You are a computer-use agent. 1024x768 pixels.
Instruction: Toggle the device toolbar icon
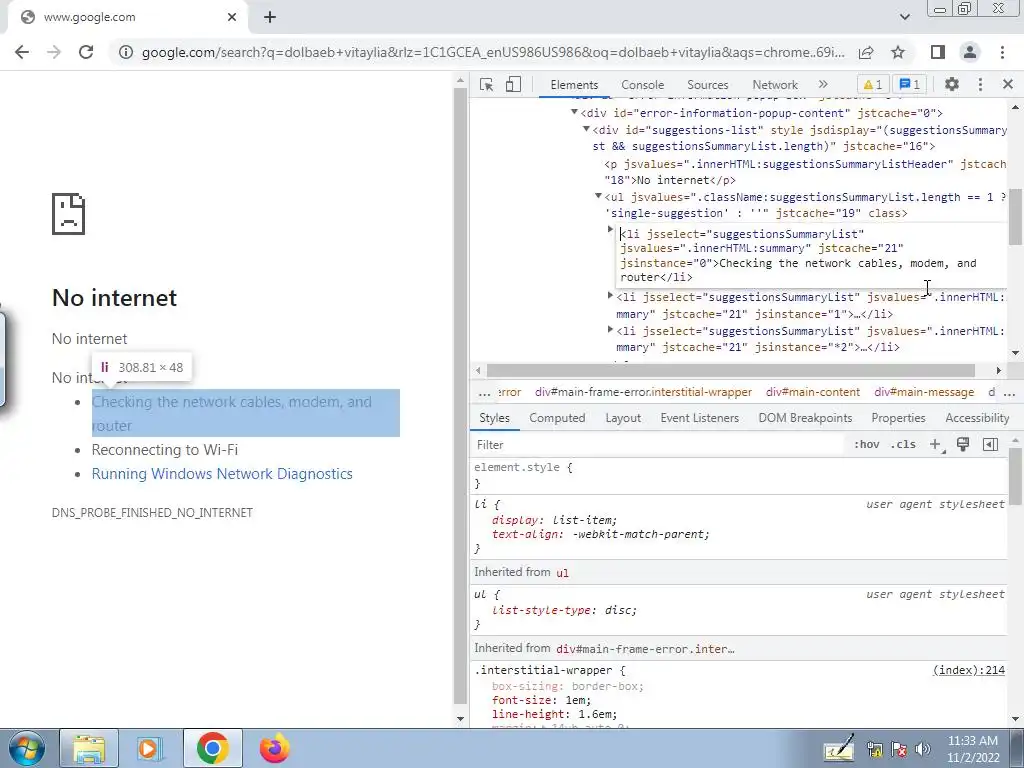pos(513,85)
